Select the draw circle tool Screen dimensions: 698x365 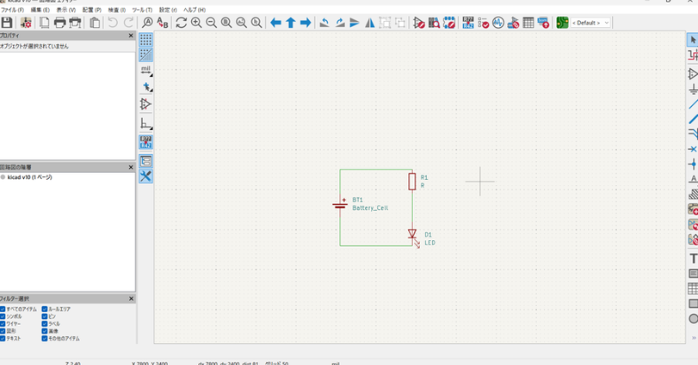pos(693,318)
